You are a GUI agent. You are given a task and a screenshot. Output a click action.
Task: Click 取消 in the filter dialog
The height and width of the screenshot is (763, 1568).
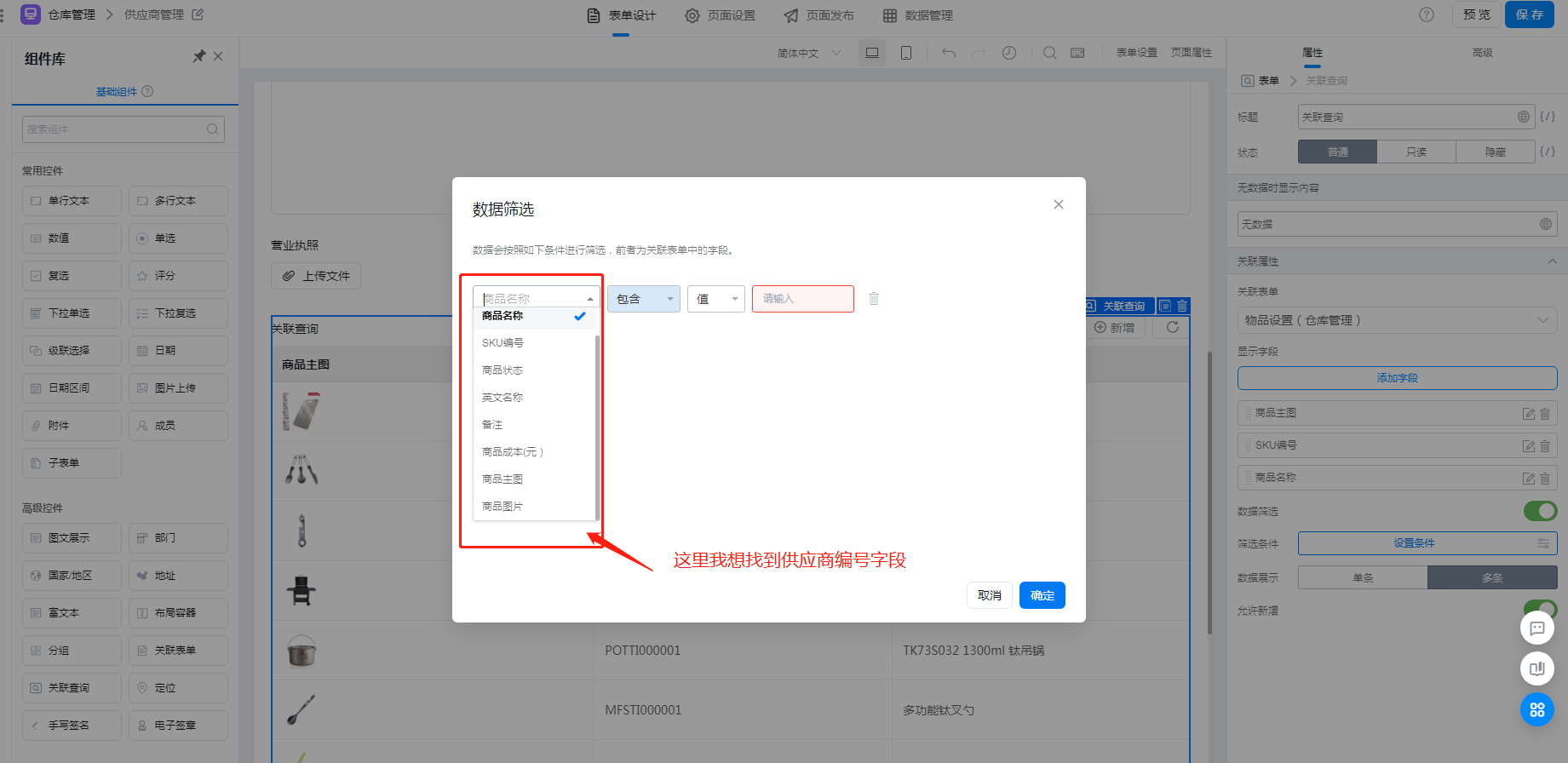click(x=990, y=595)
